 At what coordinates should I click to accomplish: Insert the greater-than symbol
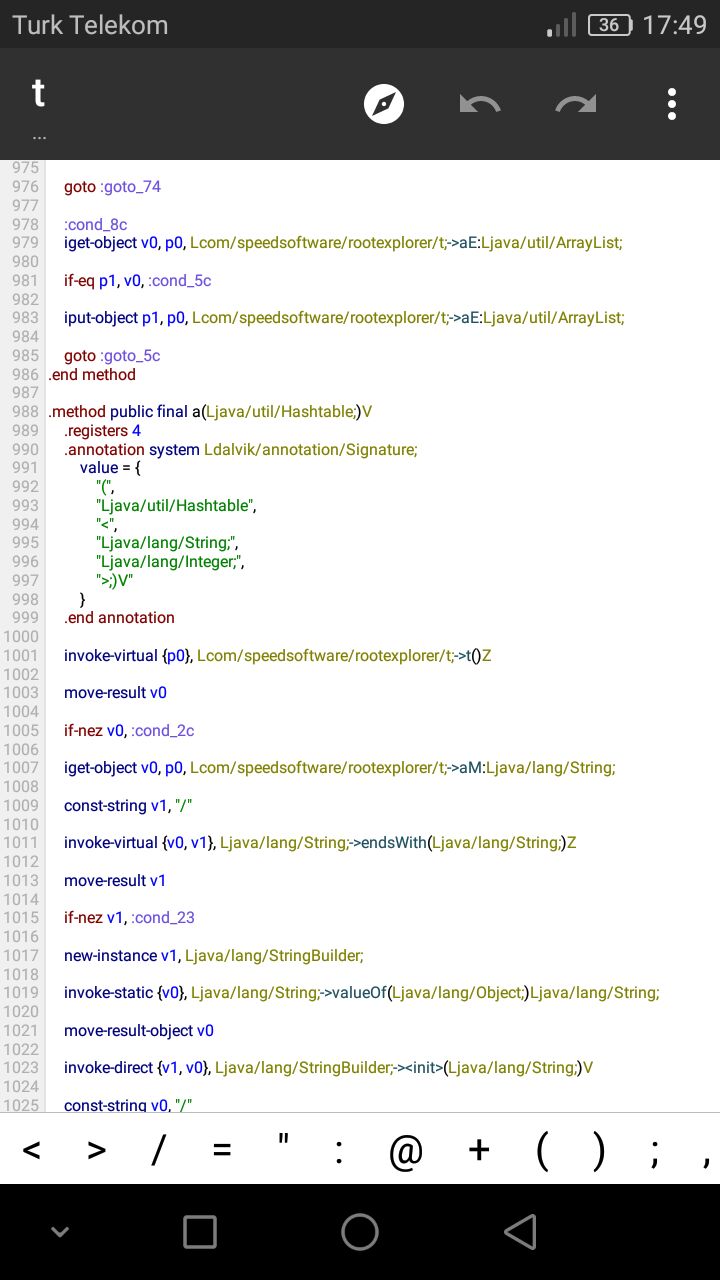pyautogui.click(x=96, y=1151)
